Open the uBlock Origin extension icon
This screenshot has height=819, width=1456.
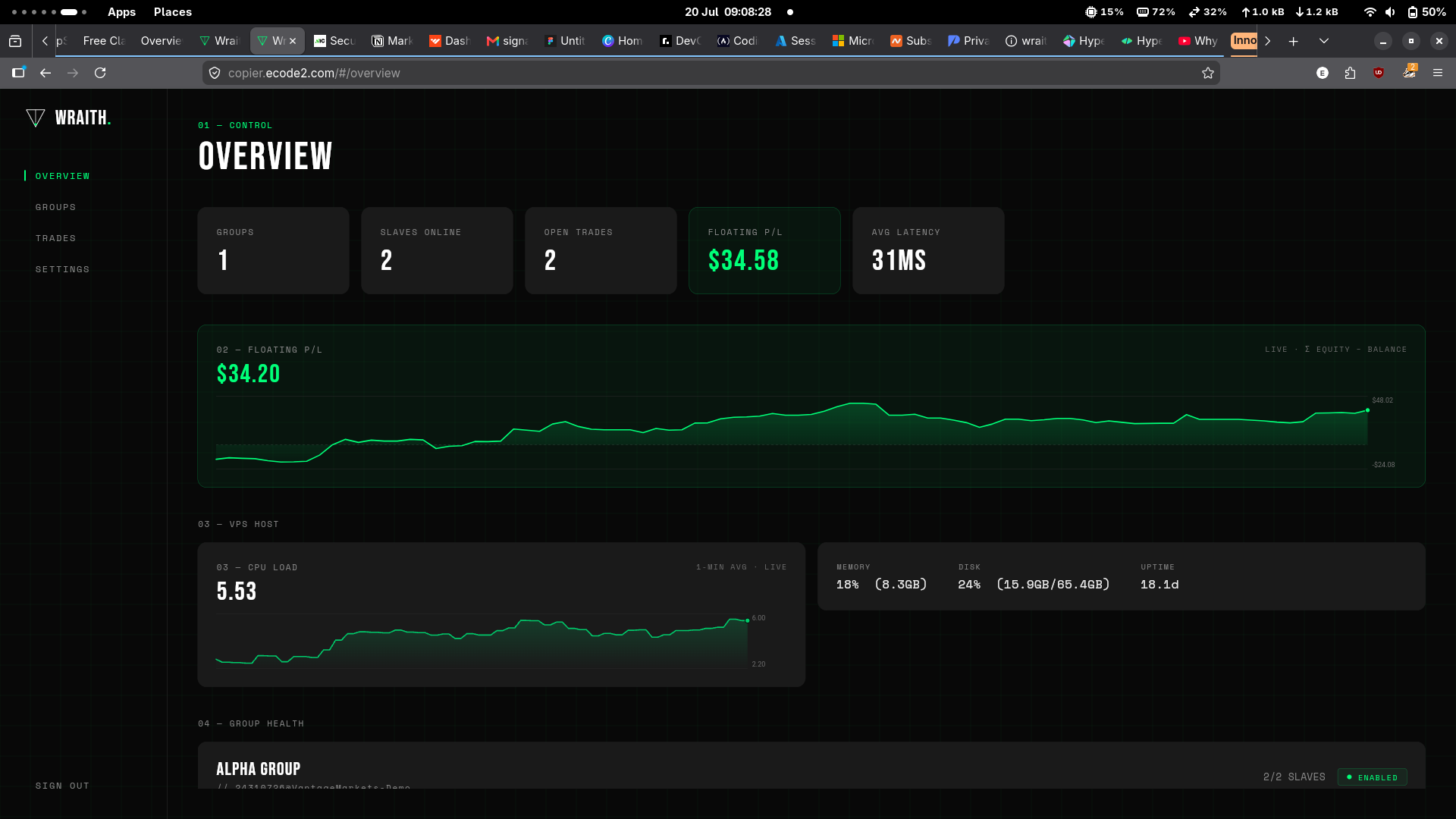pos(1379,73)
